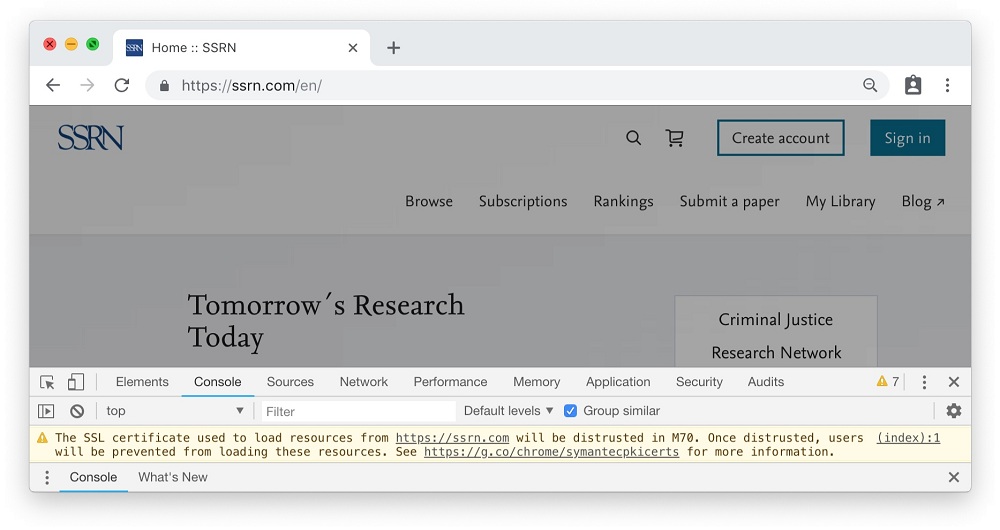Select the drawer Console tab

click(93, 478)
